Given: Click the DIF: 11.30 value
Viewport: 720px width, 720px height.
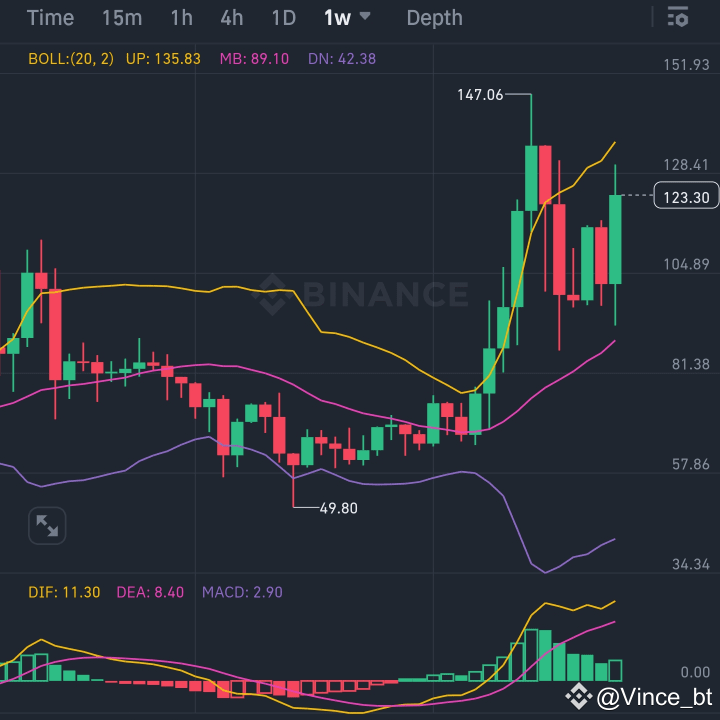Looking at the screenshot, I should coord(64,592).
